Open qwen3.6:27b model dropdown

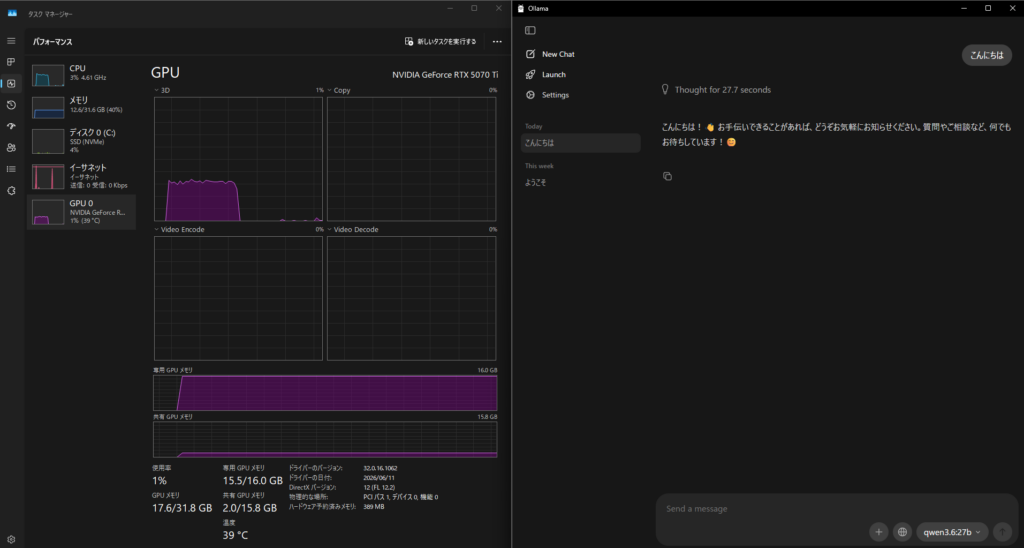952,532
